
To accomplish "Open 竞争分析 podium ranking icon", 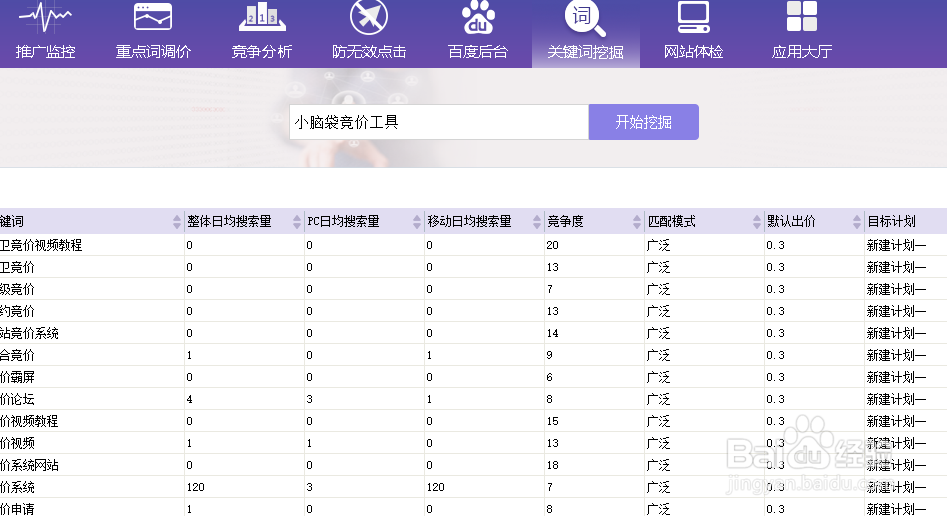I will click(262, 16).
